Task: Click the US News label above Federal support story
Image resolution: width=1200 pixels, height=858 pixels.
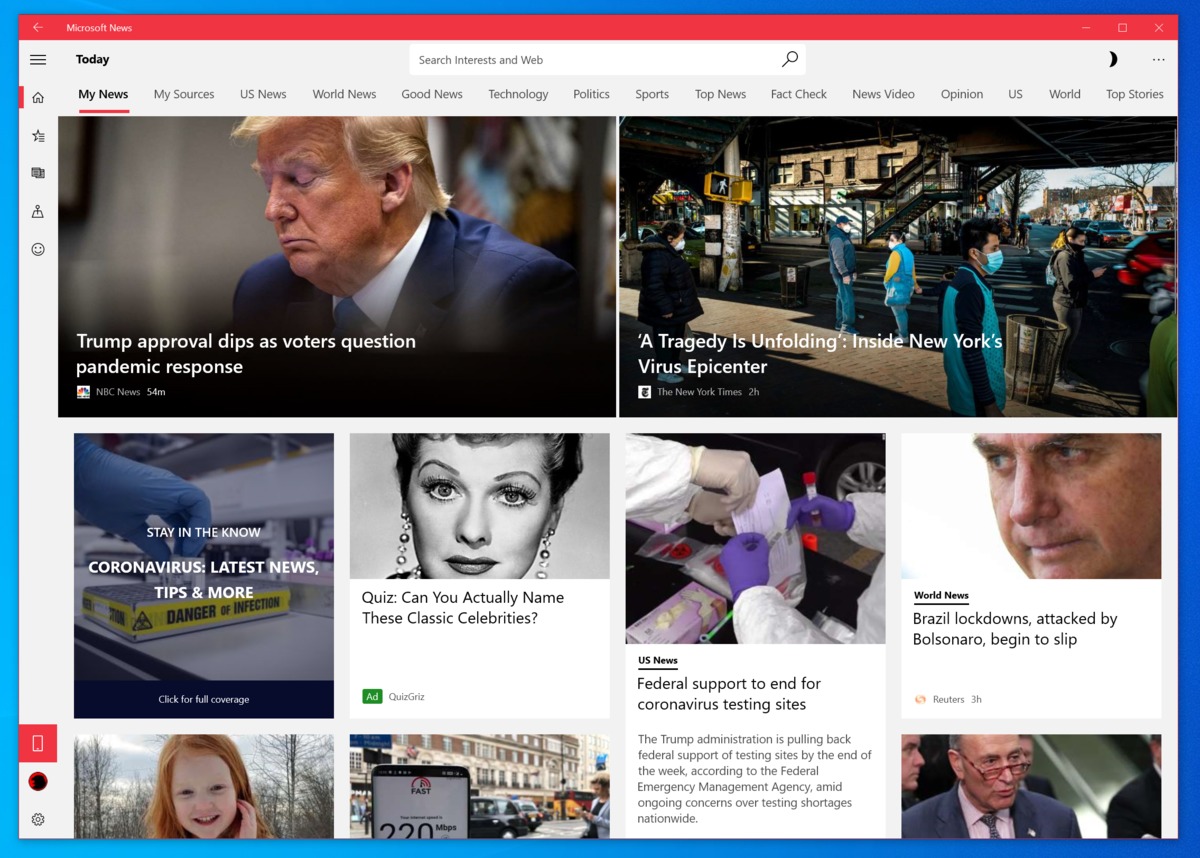Action: tap(658, 661)
